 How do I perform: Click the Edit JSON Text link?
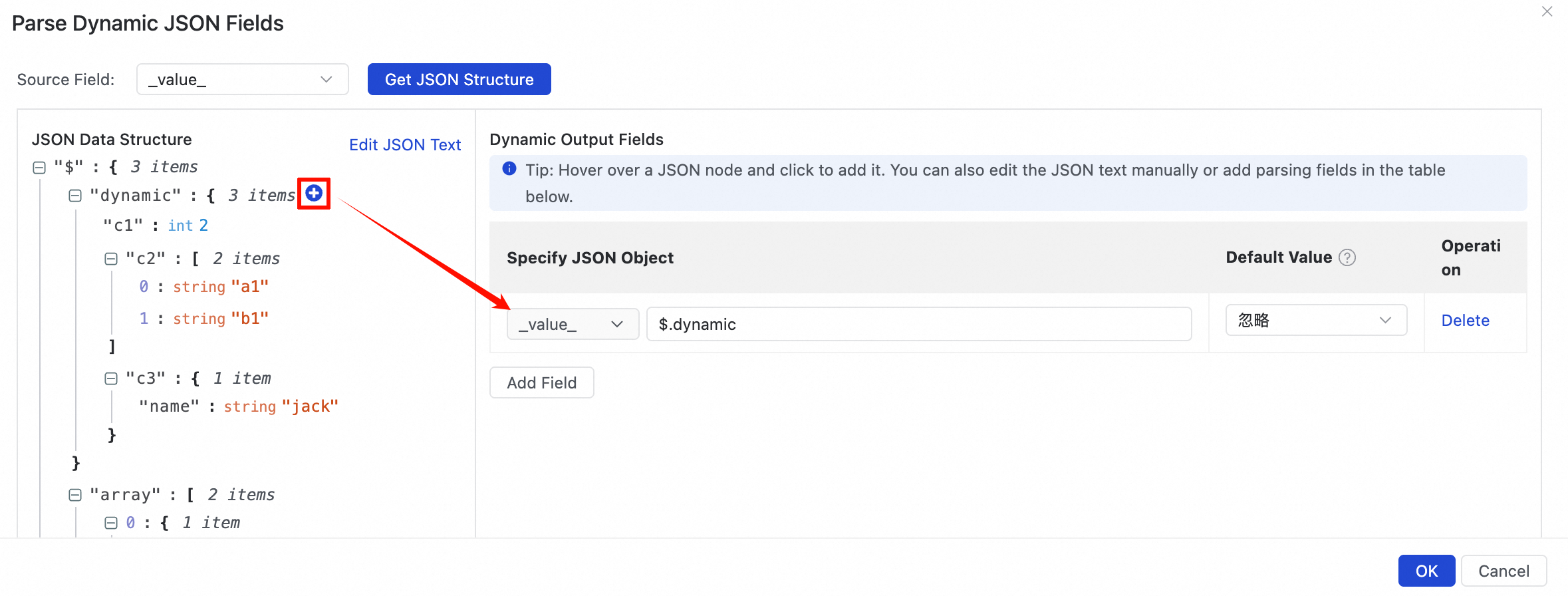pyautogui.click(x=404, y=145)
